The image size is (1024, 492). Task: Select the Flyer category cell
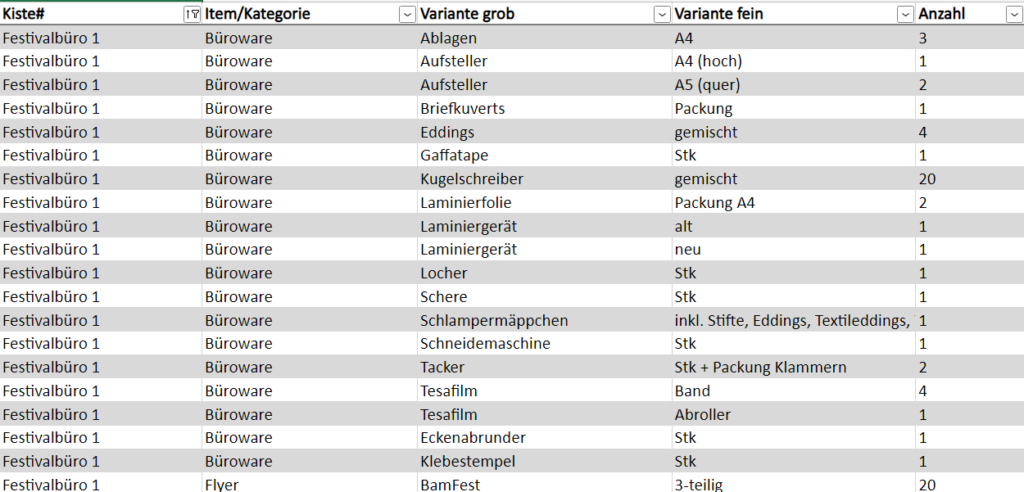click(x=309, y=484)
